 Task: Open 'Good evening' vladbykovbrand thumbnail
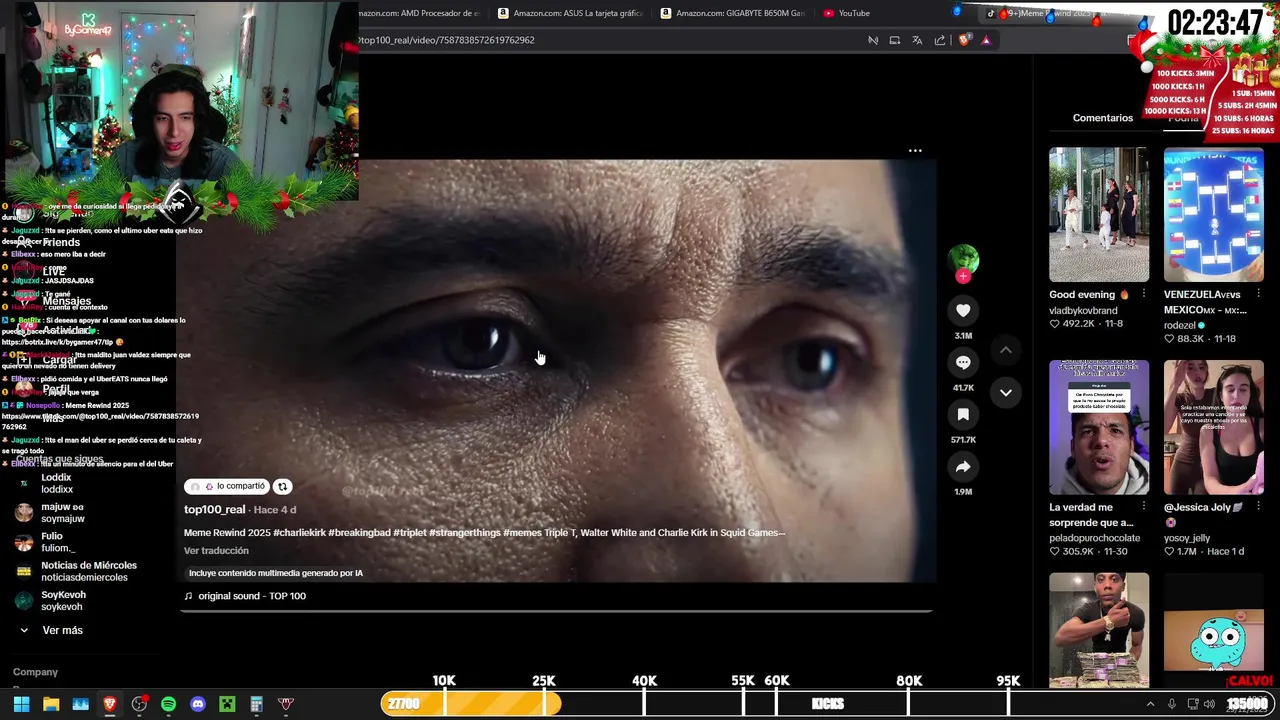[1099, 215]
